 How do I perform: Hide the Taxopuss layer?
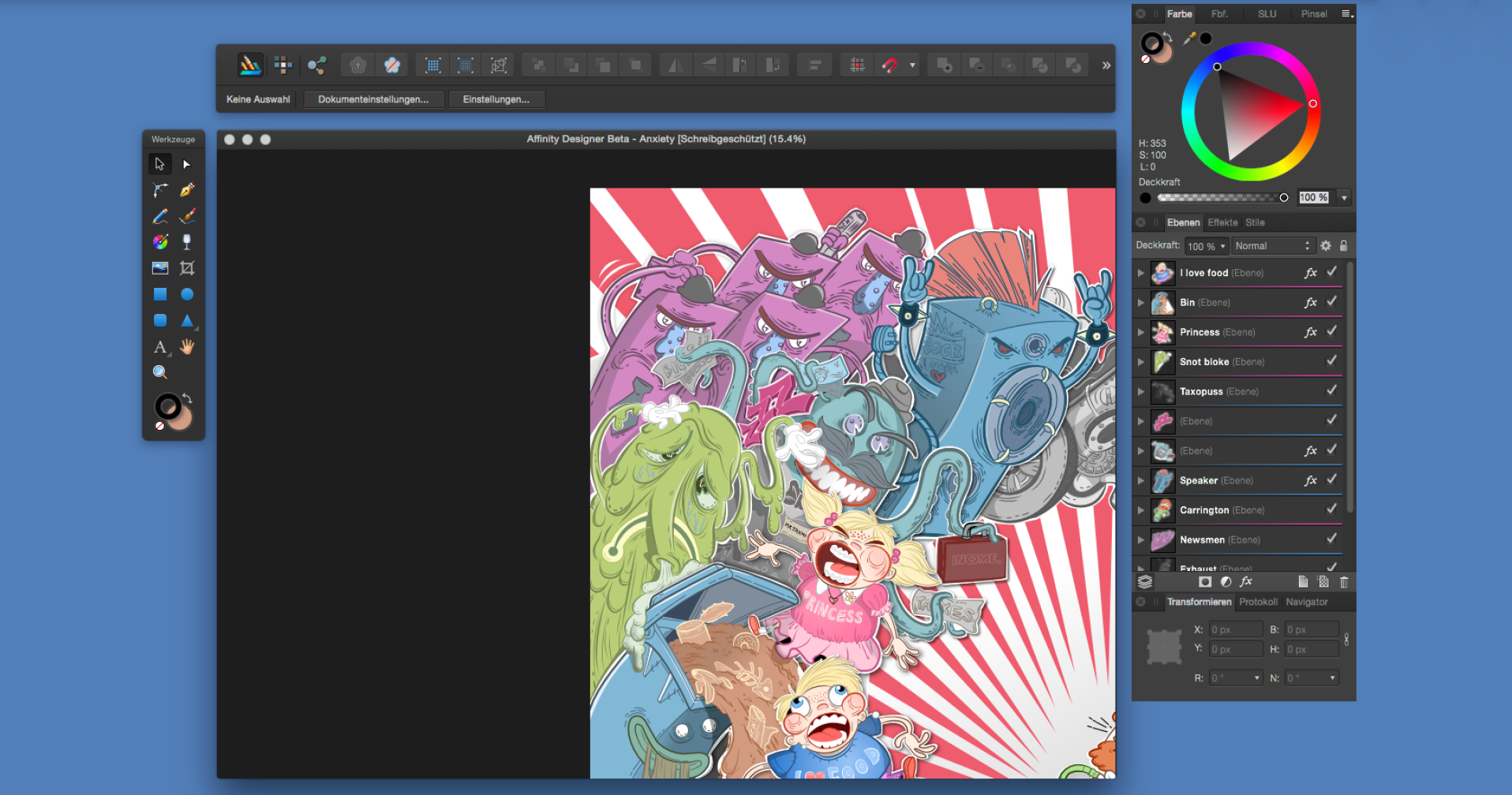pyautogui.click(x=1332, y=391)
